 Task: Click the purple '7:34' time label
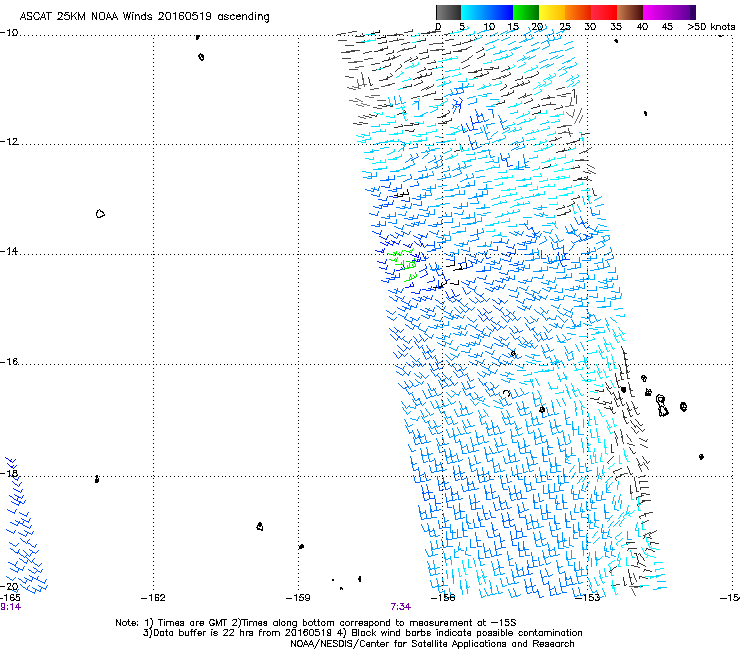click(400, 607)
